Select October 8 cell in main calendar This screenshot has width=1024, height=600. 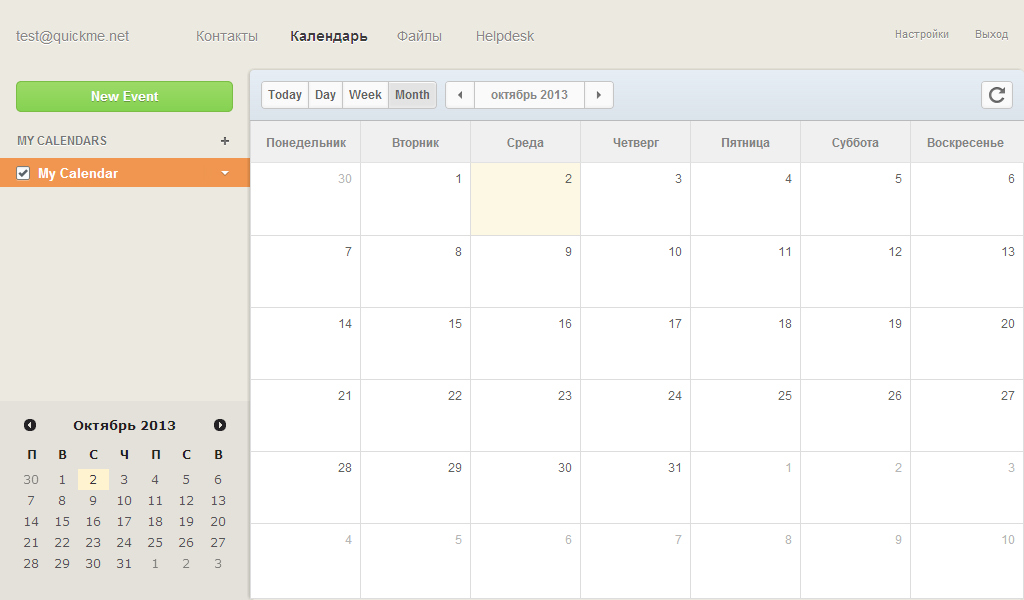415,272
